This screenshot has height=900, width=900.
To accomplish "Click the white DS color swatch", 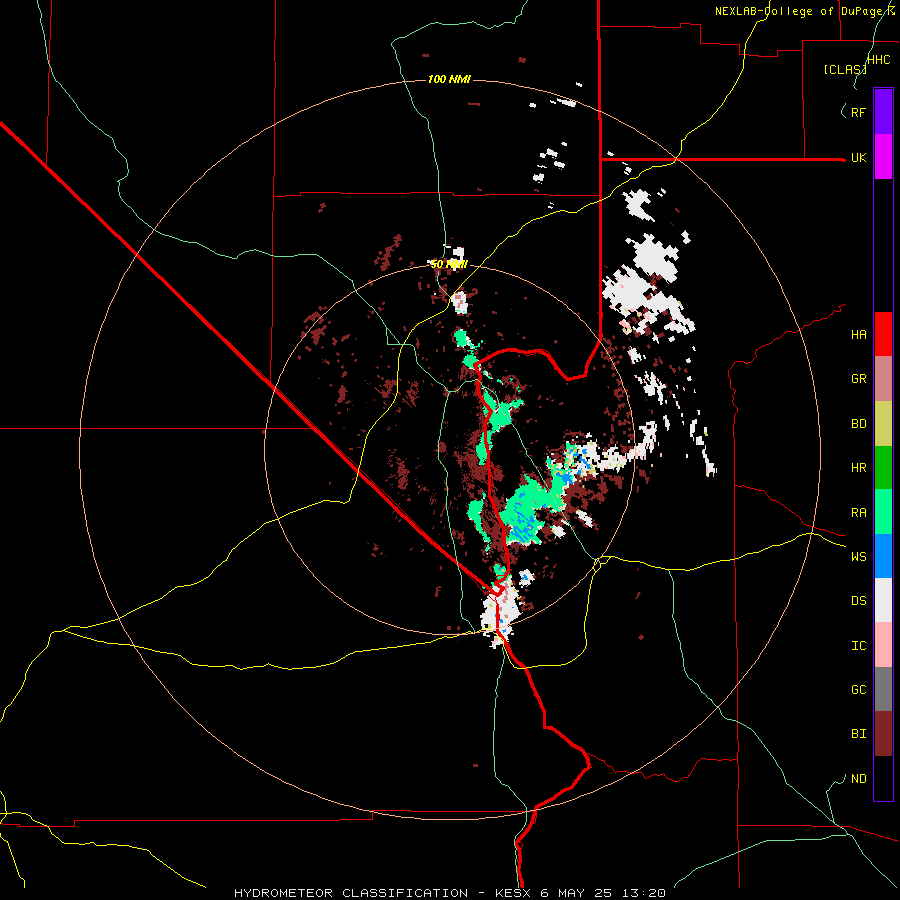I will click(x=883, y=600).
